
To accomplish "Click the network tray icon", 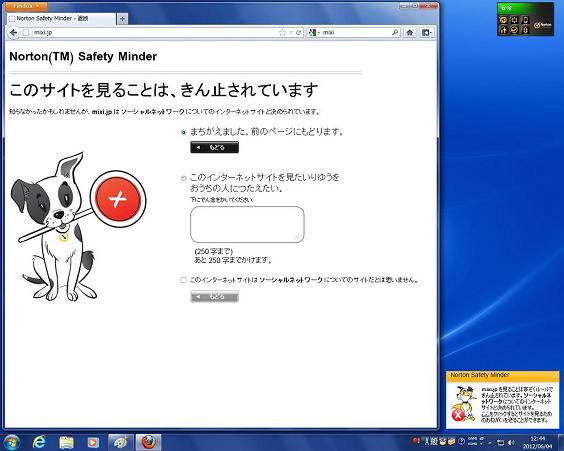I will (x=500, y=442).
